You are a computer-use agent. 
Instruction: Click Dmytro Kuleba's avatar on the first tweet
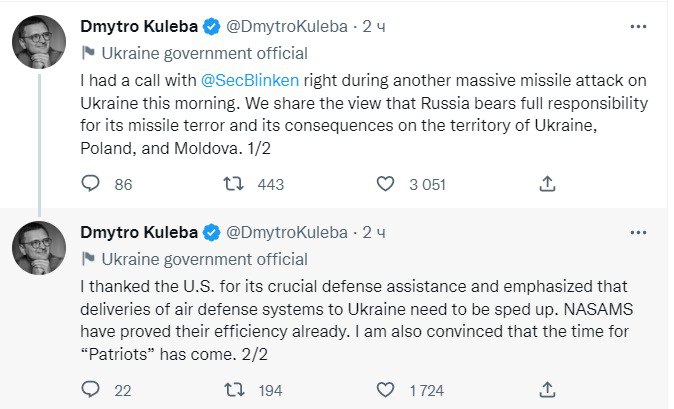pos(40,46)
